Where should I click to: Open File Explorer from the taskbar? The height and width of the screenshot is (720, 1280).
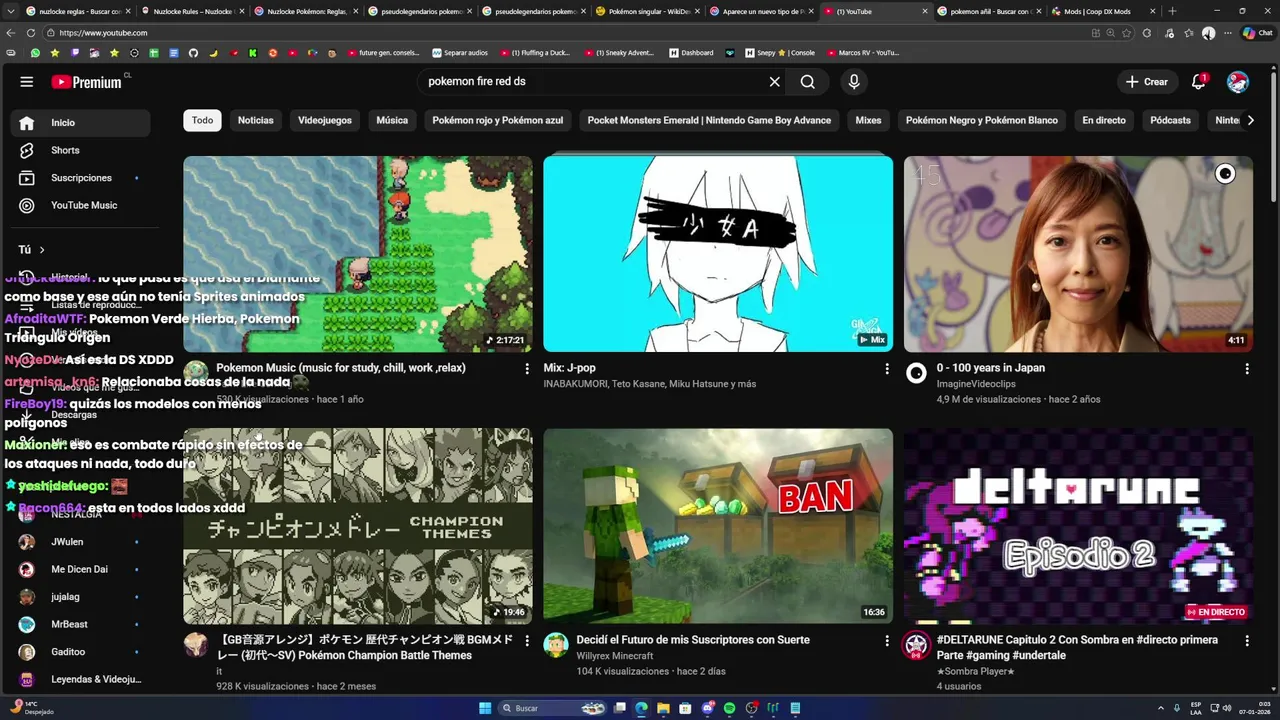[663, 708]
